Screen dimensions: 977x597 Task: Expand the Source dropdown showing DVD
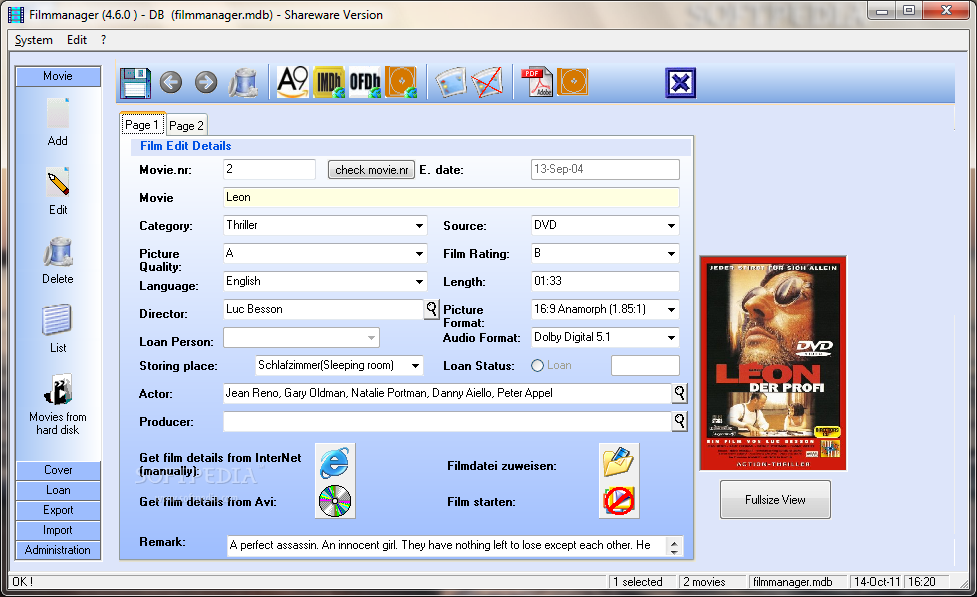[x=671, y=226]
